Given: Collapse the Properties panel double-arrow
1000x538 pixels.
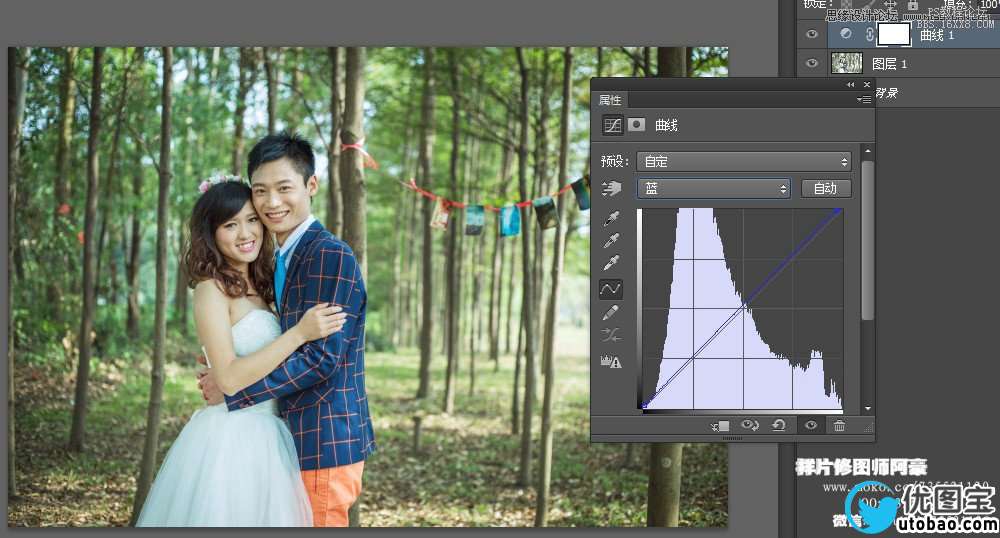Looking at the screenshot, I should 850,85.
